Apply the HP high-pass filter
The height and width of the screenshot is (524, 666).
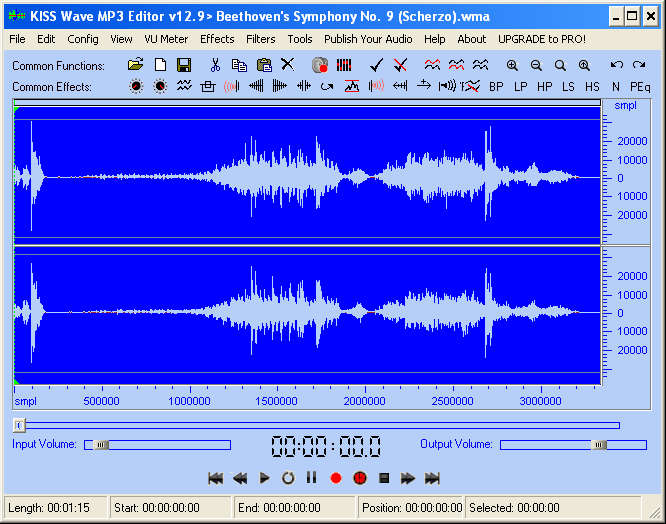[x=544, y=87]
